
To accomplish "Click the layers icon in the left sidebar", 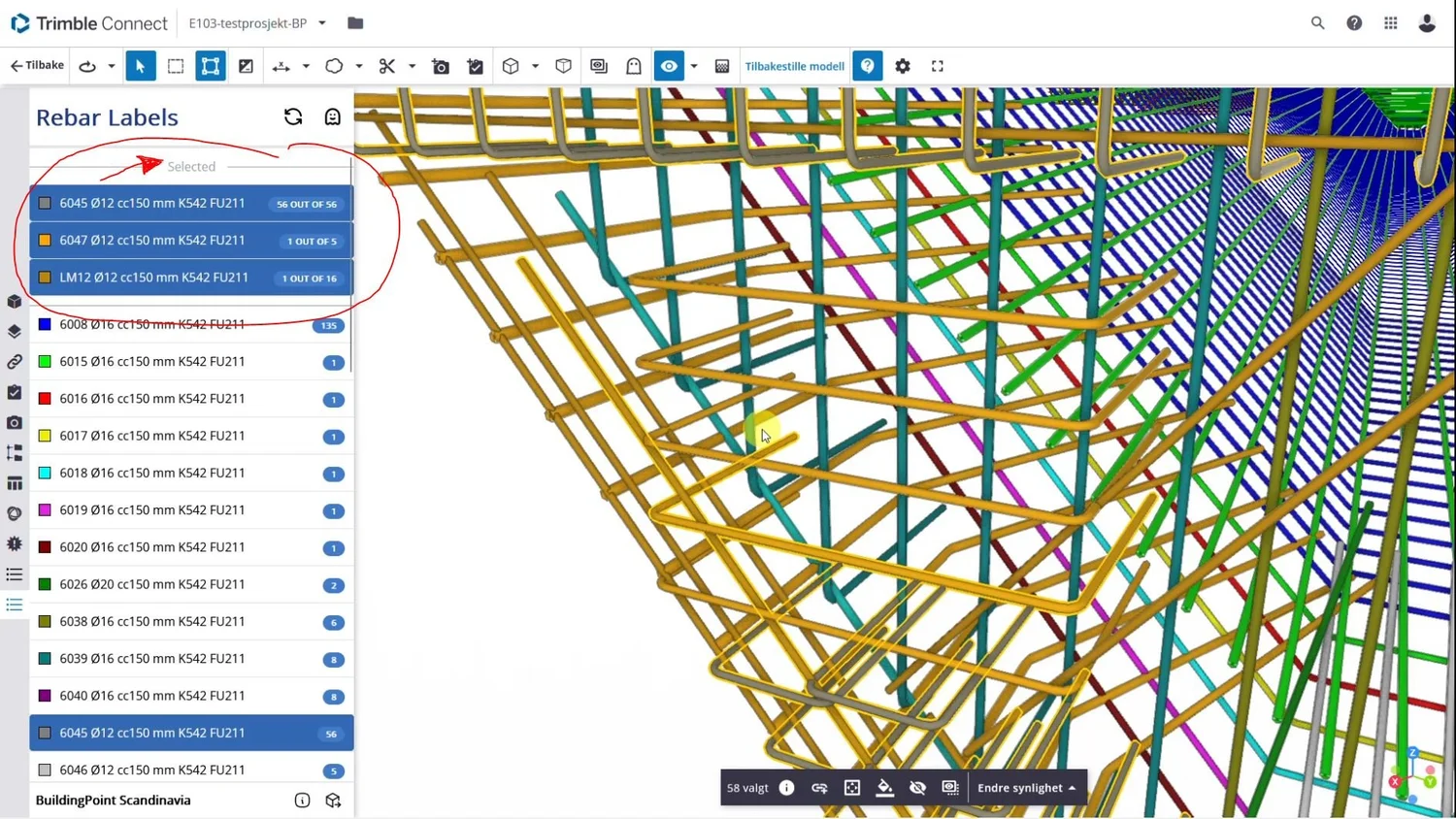I will click(14, 331).
